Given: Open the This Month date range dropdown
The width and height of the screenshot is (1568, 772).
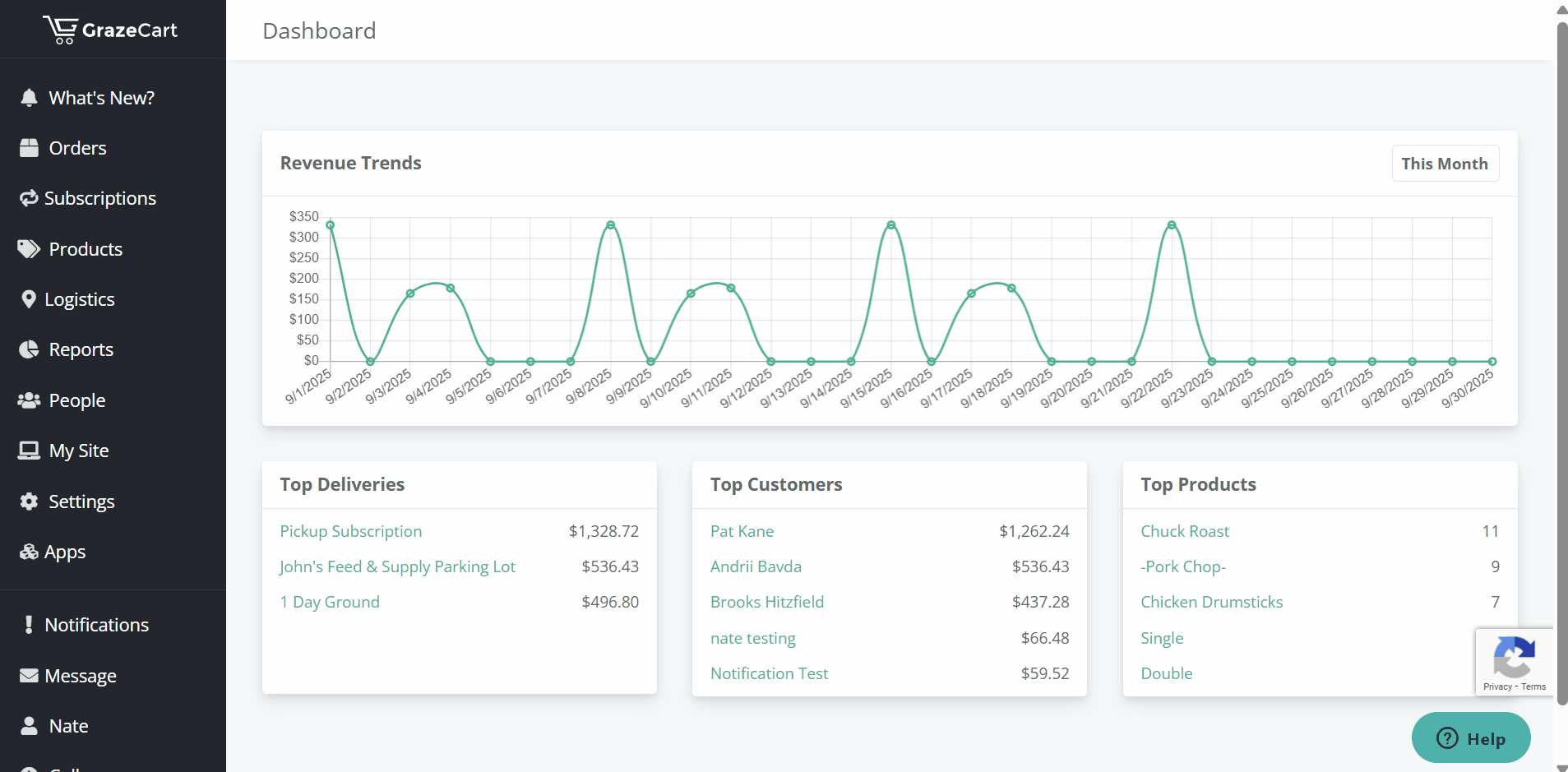Looking at the screenshot, I should tap(1444, 164).
